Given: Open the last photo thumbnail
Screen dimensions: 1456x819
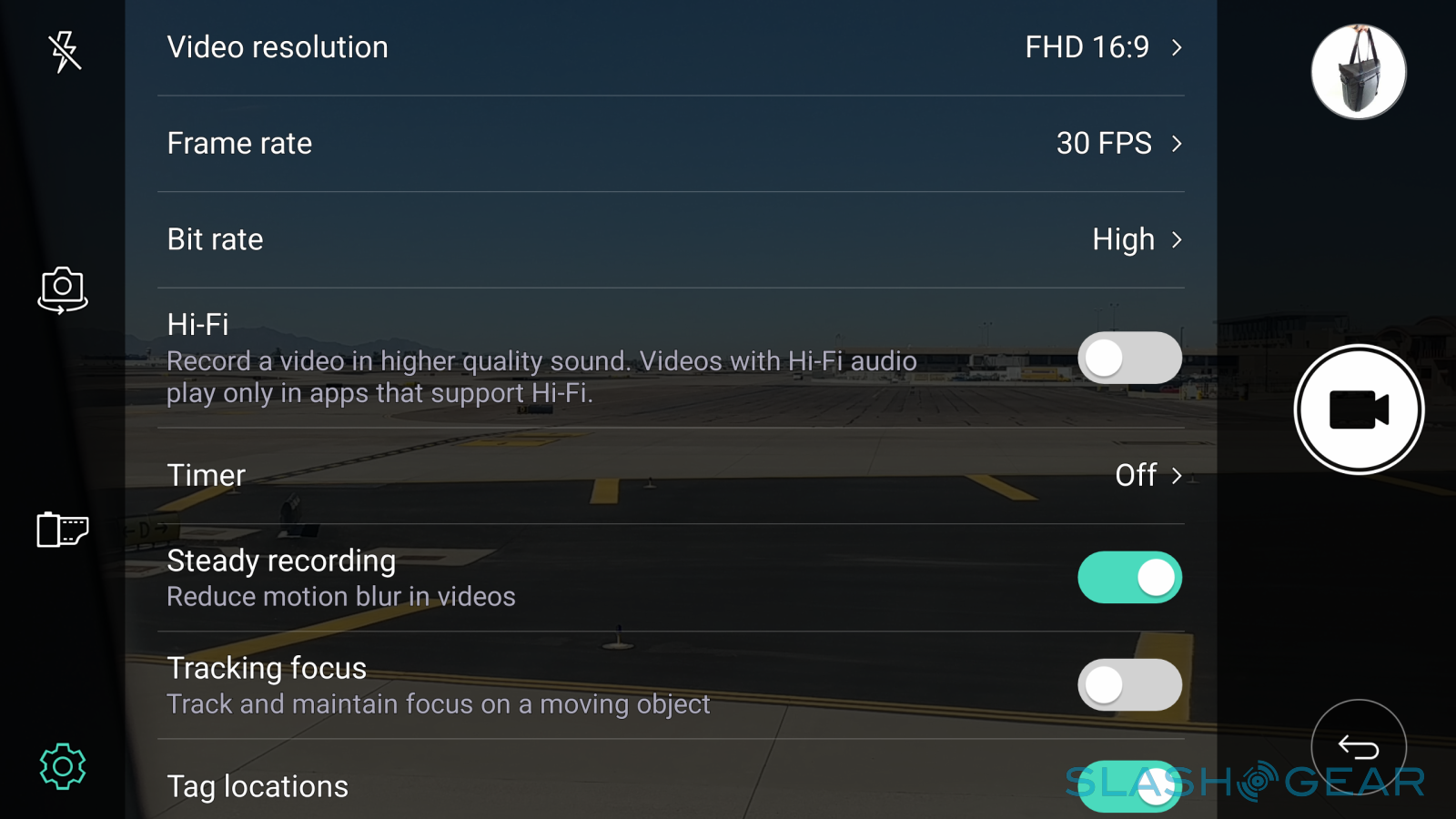Looking at the screenshot, I should (x=1358, y=72).
